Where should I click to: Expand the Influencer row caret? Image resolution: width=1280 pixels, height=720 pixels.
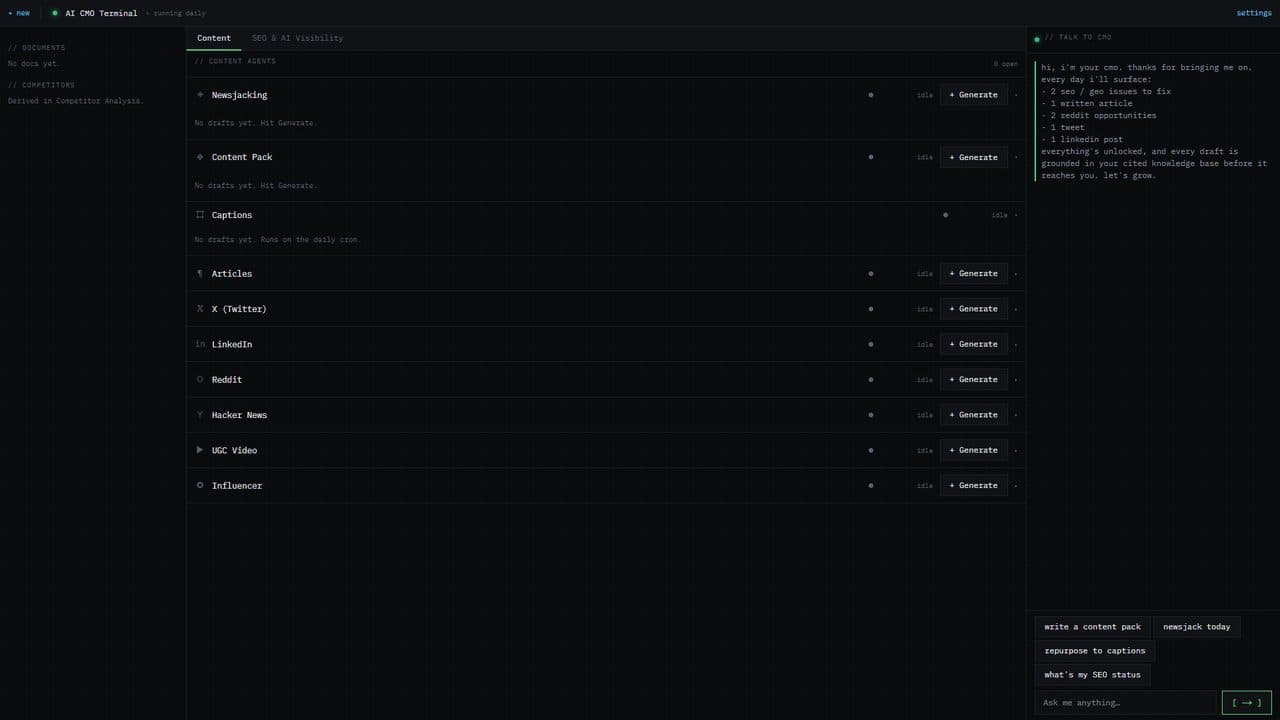1016,485
